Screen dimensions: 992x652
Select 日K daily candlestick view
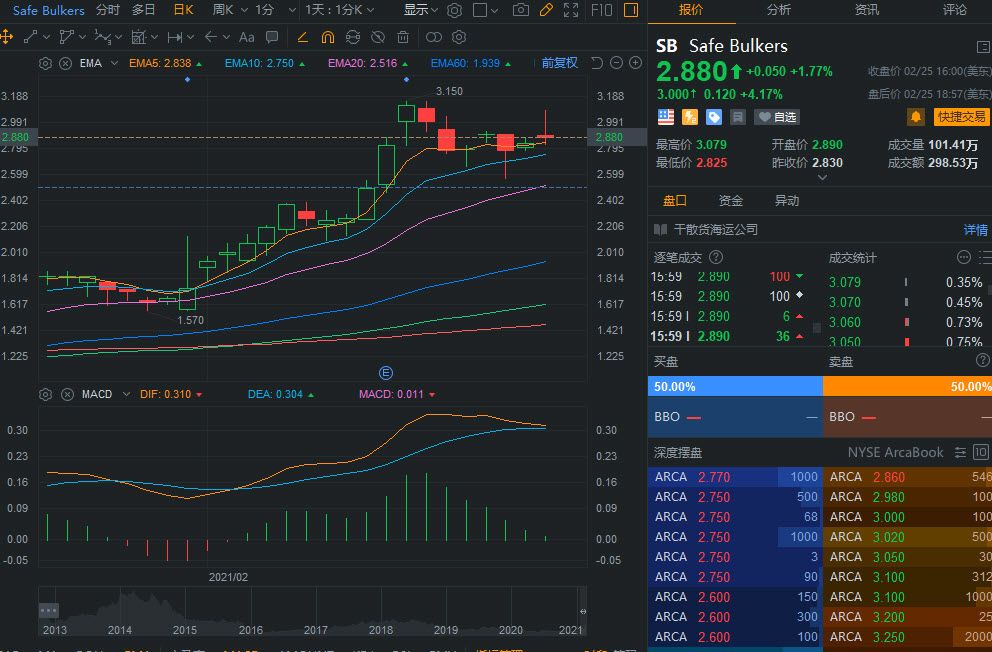coord(183,10)
